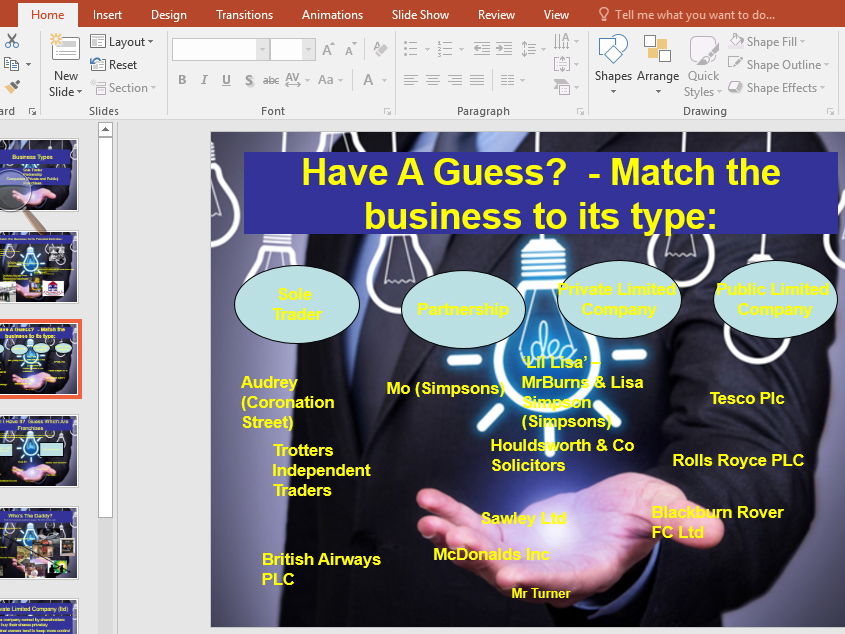845x634 pixels.
Task: Switch to the Insert tab
Action: [107, 15]
